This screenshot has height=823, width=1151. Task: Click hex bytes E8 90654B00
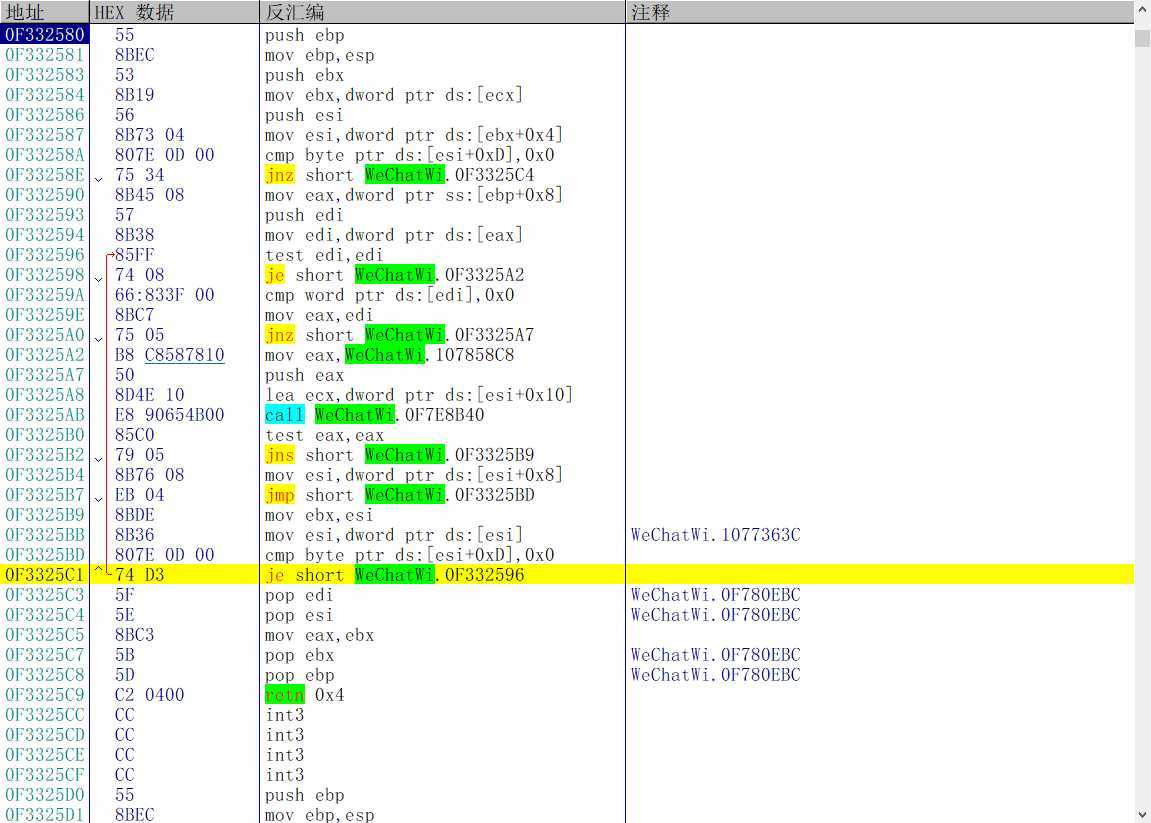pos(170,415)
